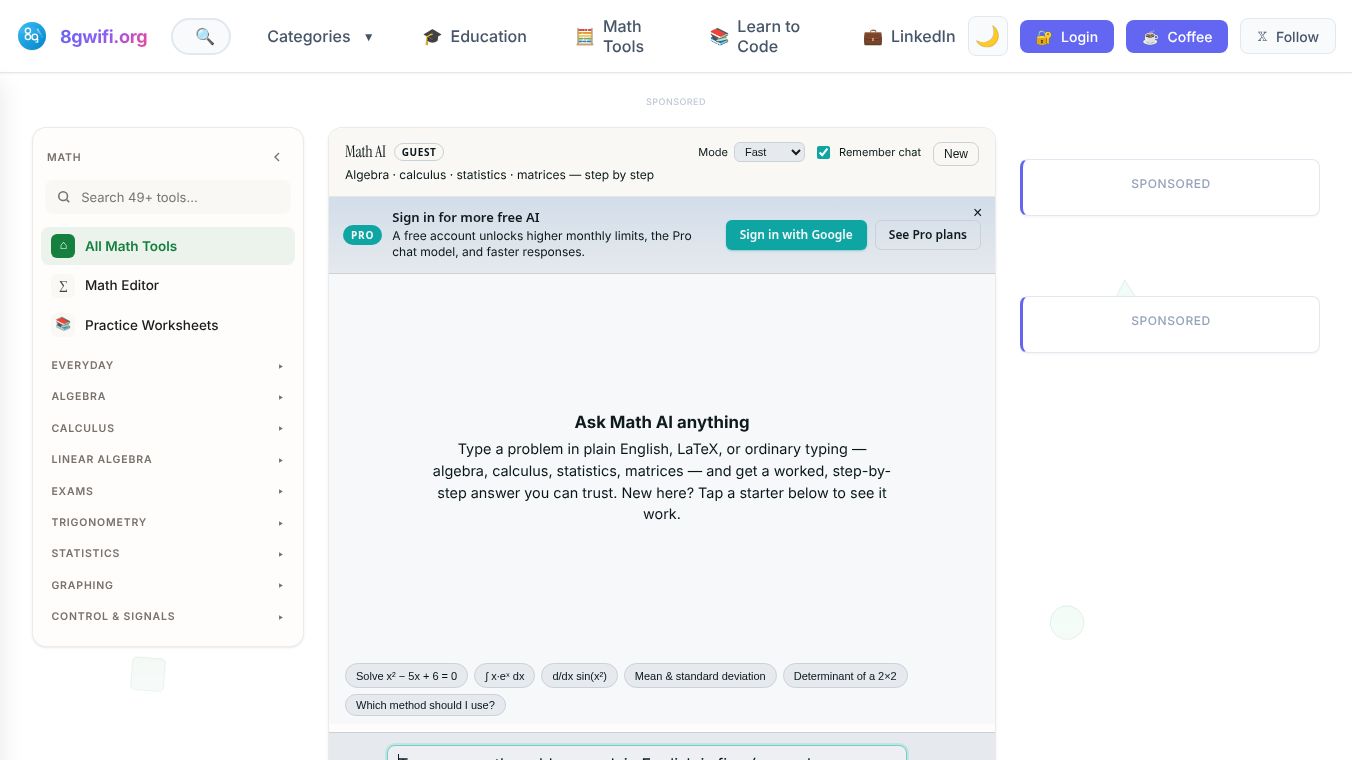Dismiss the Pro sign-in banner
Image resolution: width=1352 pixels, height=760 pixels.
pos(978,212)
